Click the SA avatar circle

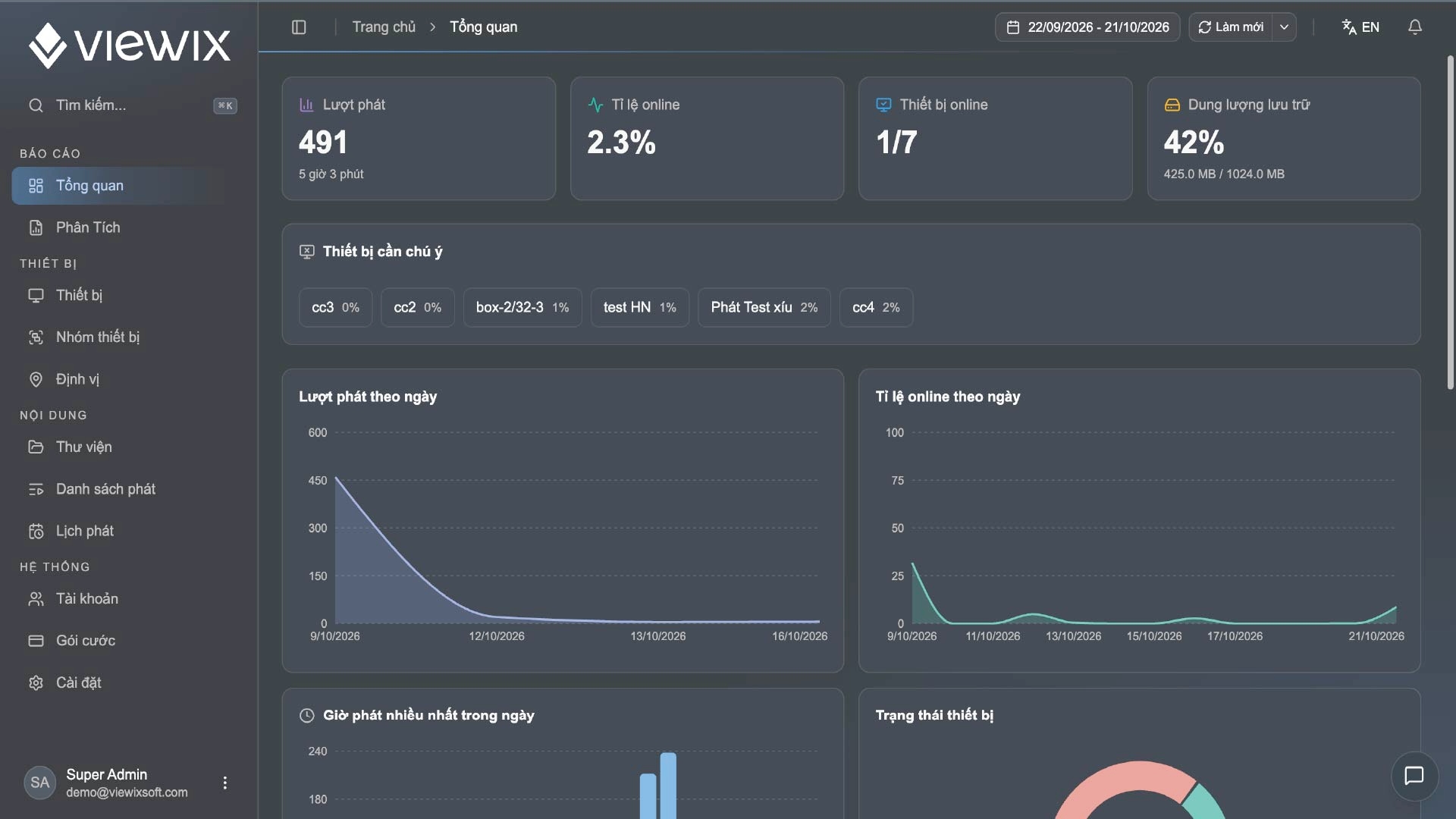pos(40,783)
